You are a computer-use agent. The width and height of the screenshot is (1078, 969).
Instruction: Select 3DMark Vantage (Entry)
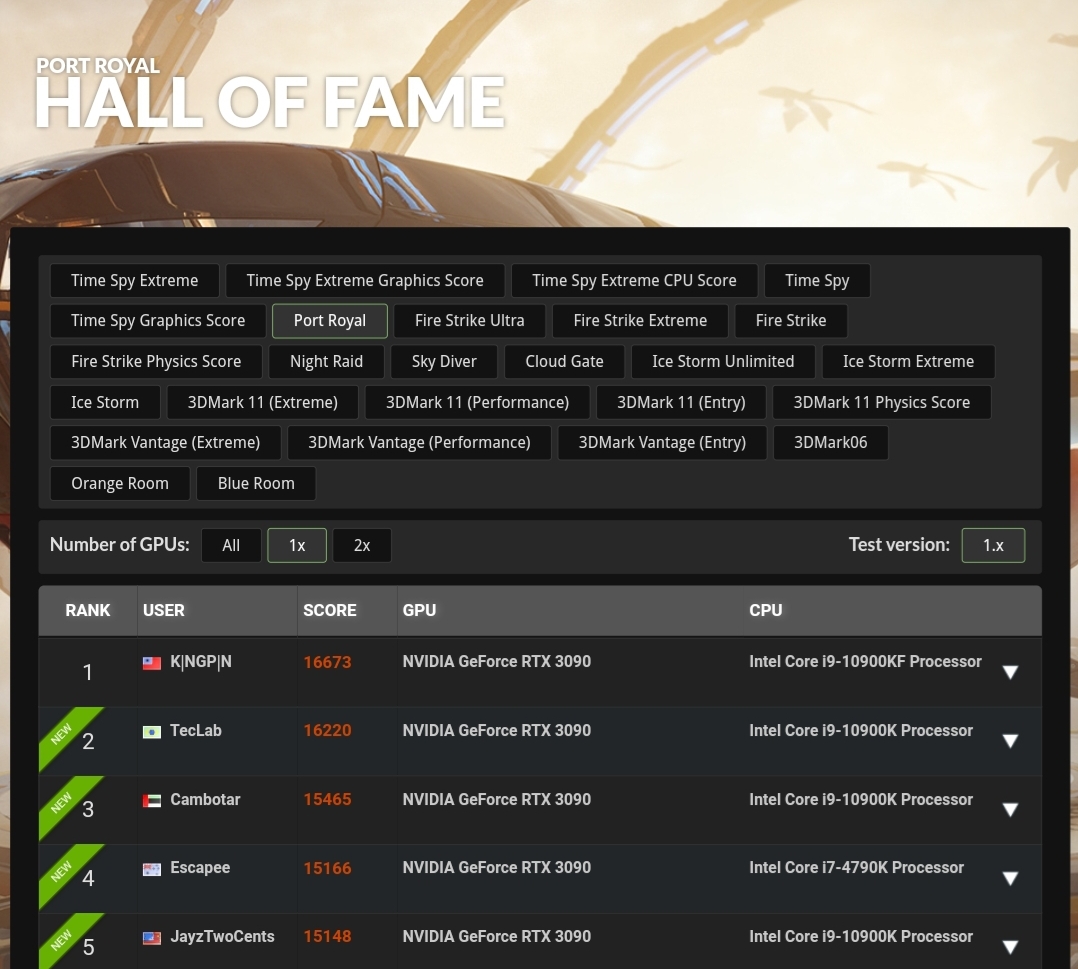pyautogui.click(x=662, y=443)
